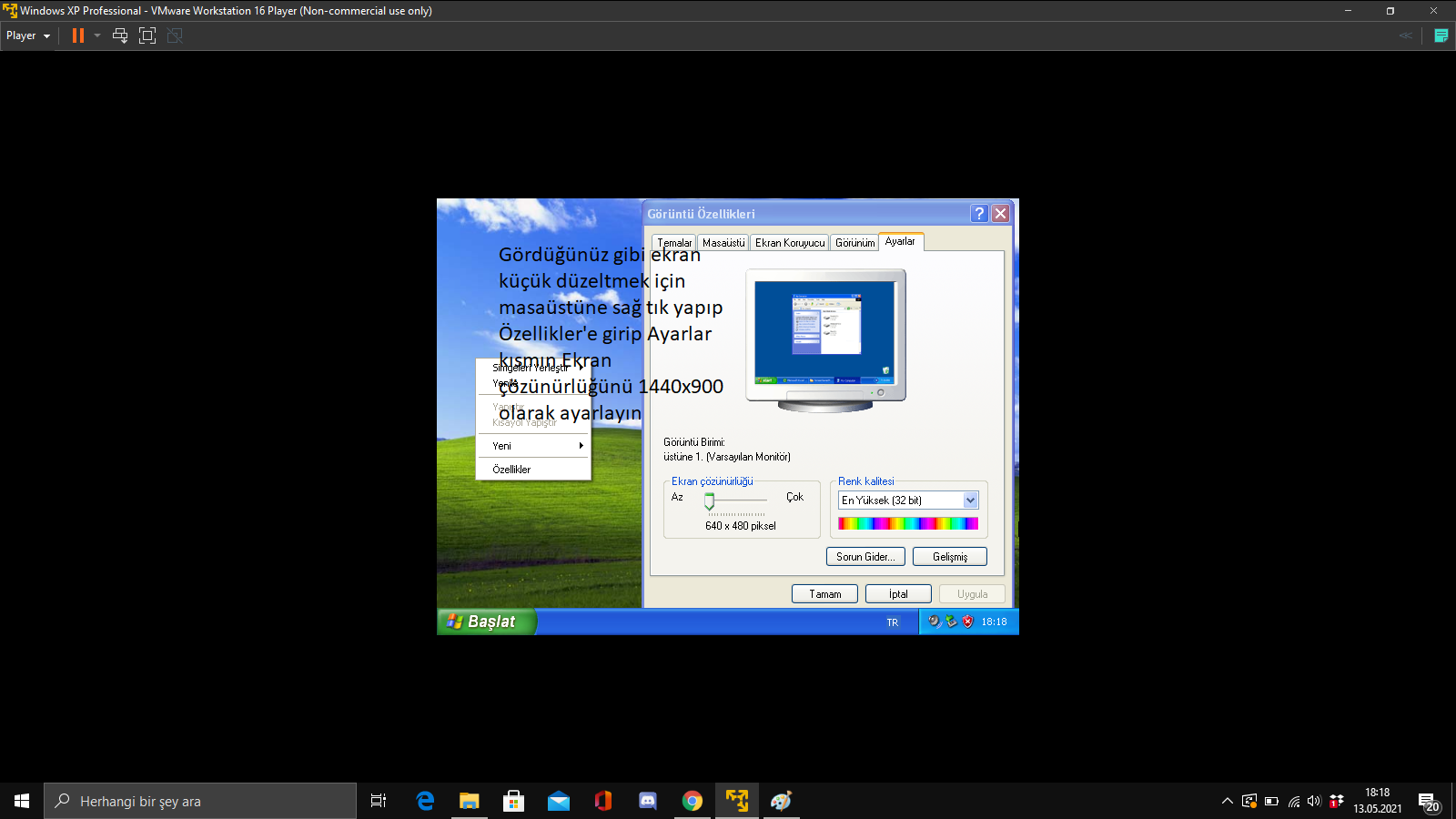
Task: Enter full screen mode in VMware Player
Action: point(147,35)
